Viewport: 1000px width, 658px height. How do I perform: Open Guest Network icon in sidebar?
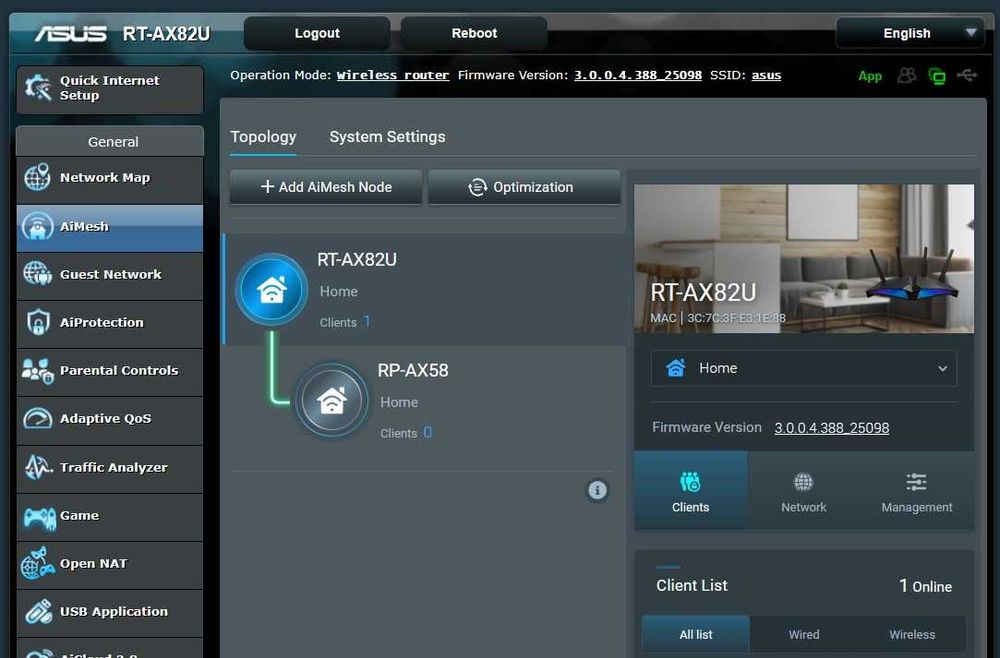point(37,274)
